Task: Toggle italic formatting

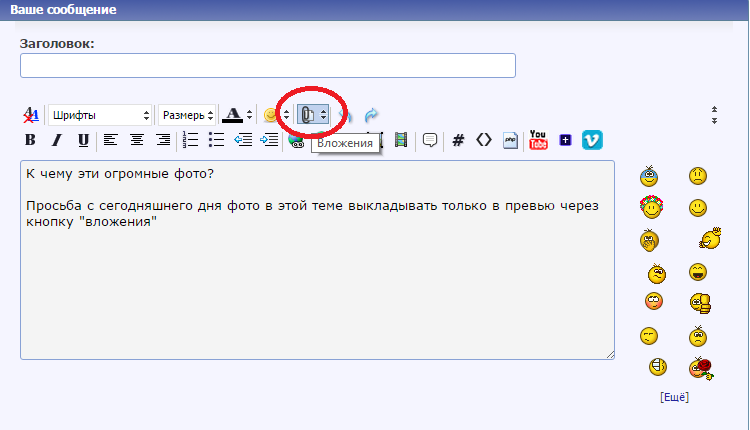Action: pyautogui.click(x=57, y=140)
